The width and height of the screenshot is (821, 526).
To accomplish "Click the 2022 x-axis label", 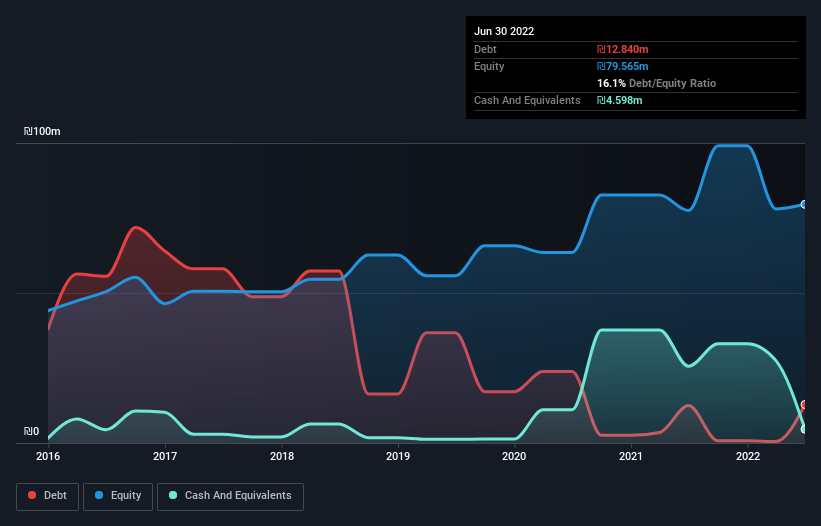I will [x=748, y=456].
